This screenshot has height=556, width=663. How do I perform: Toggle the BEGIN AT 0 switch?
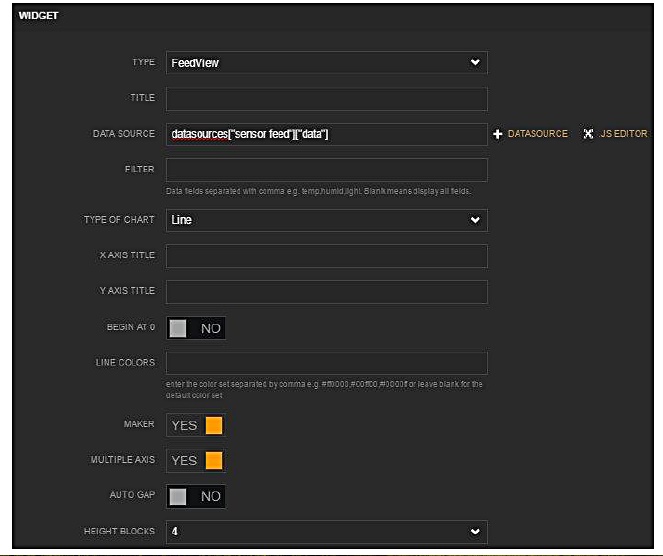(196, 328)
